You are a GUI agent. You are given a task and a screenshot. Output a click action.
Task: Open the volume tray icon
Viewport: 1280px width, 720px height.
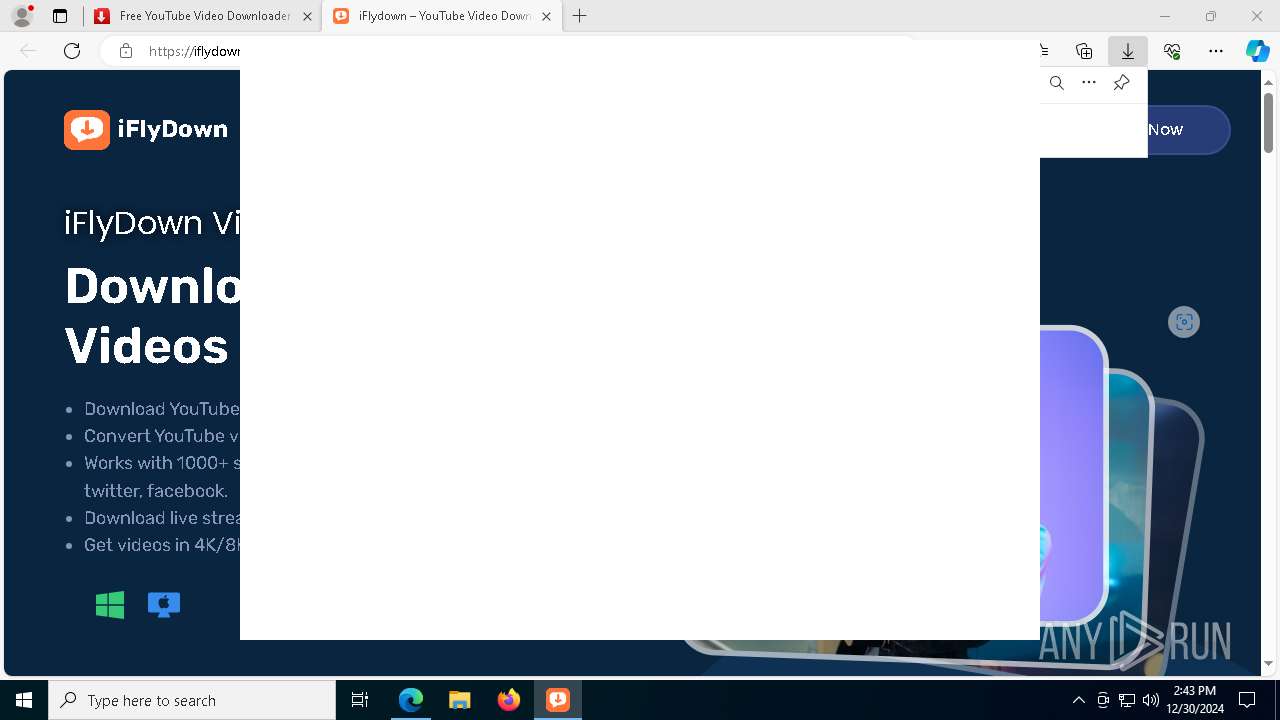click(1151, 700)
